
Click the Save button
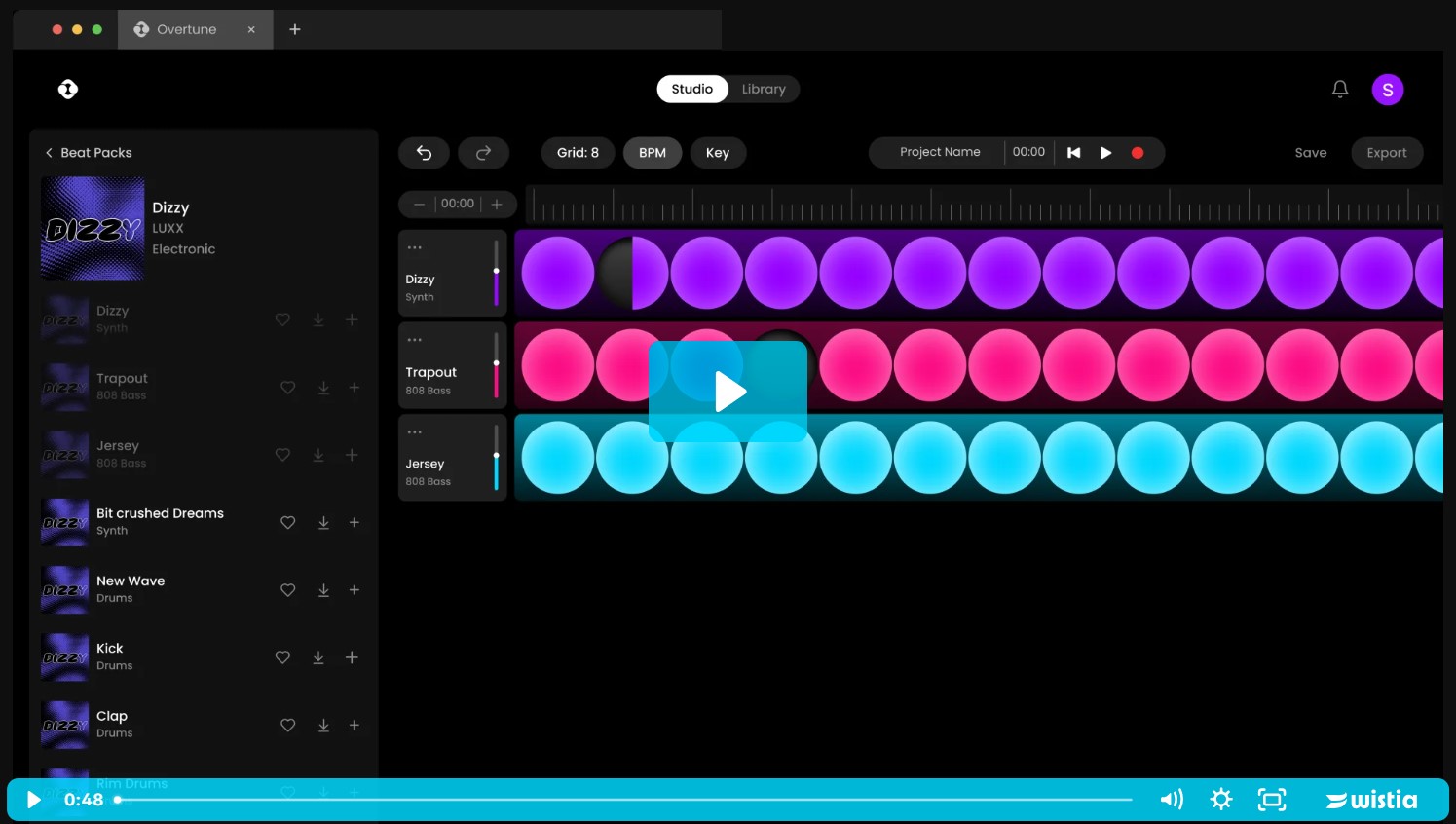(x=1311, y=153)
